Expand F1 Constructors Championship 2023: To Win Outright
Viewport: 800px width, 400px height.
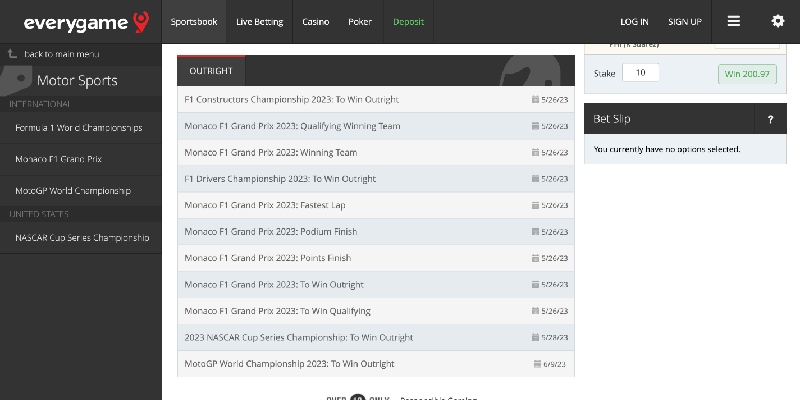[376, 99]
